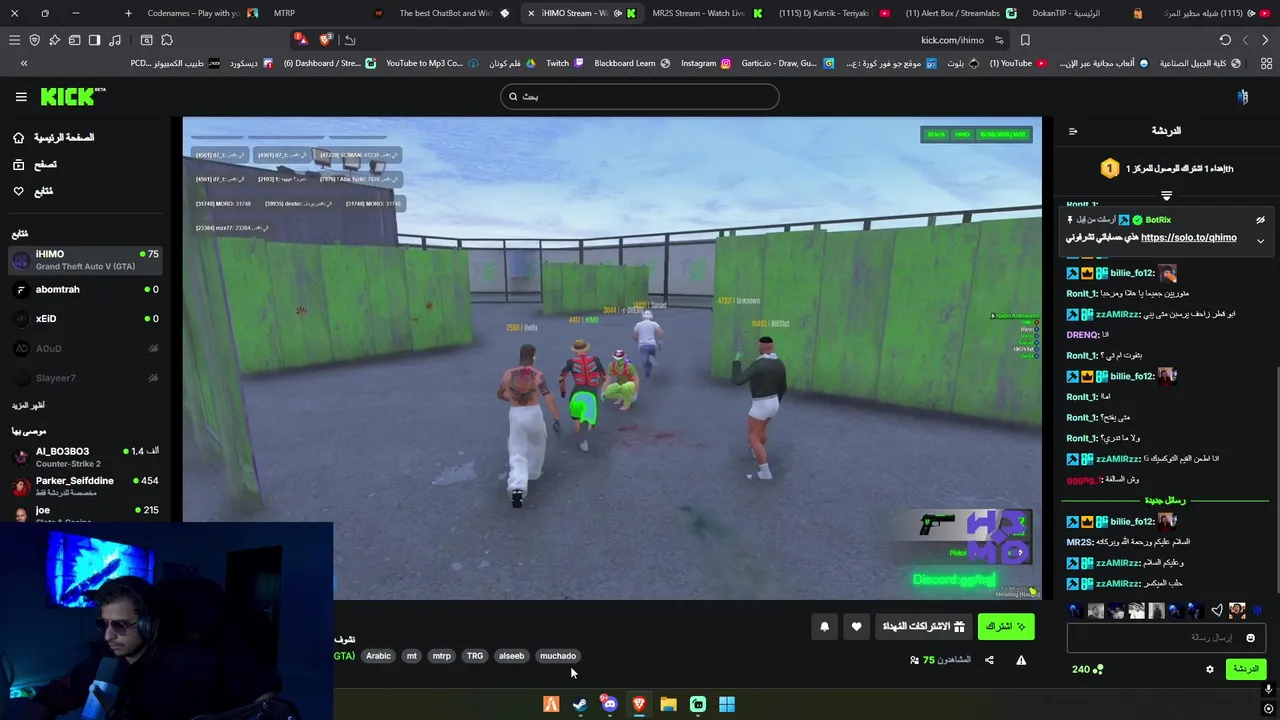Open the browse sidebar item
Screen dimensions: 1280x720
click(x=35, y=164)
